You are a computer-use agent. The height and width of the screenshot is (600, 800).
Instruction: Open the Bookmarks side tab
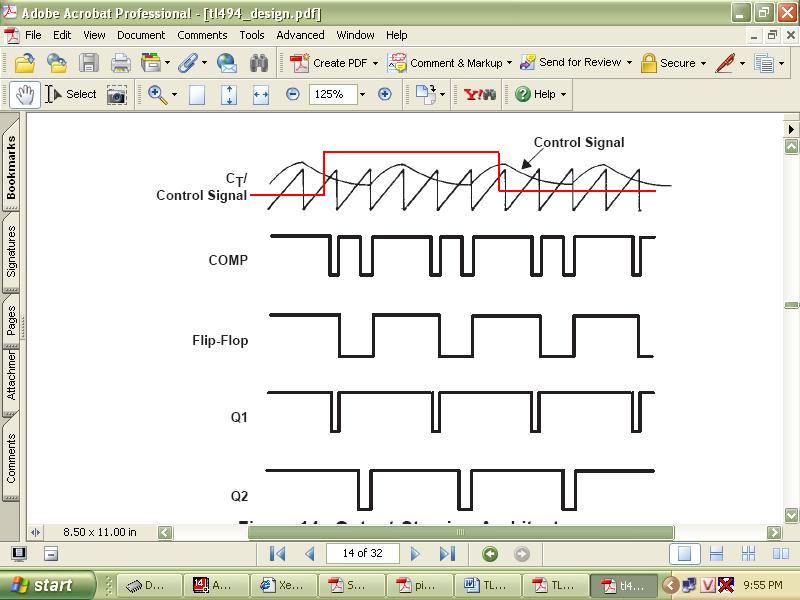point(12,167)
